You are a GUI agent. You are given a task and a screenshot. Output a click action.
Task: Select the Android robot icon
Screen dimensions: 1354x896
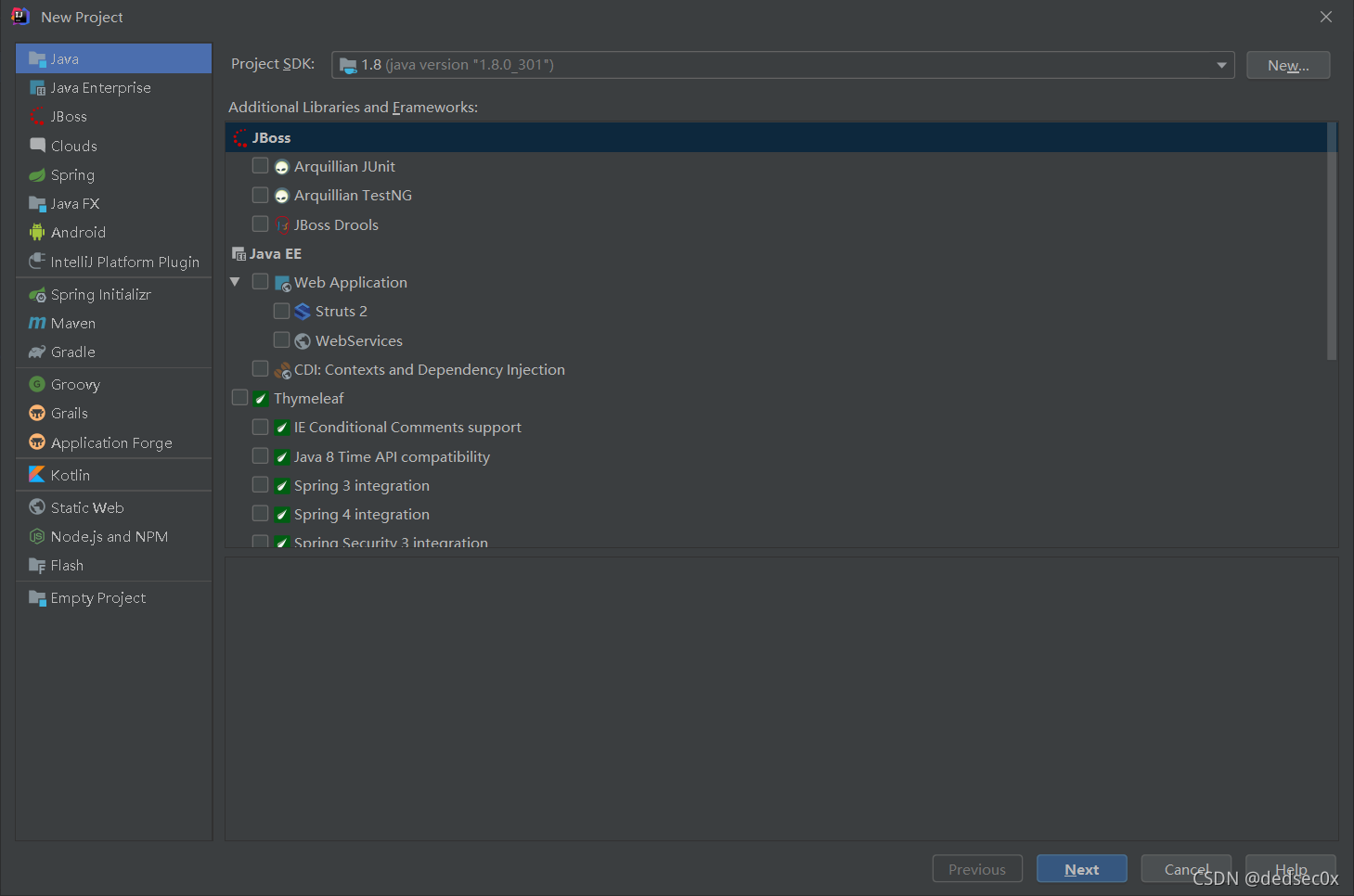pyautogui.click(x=37, y=232)
